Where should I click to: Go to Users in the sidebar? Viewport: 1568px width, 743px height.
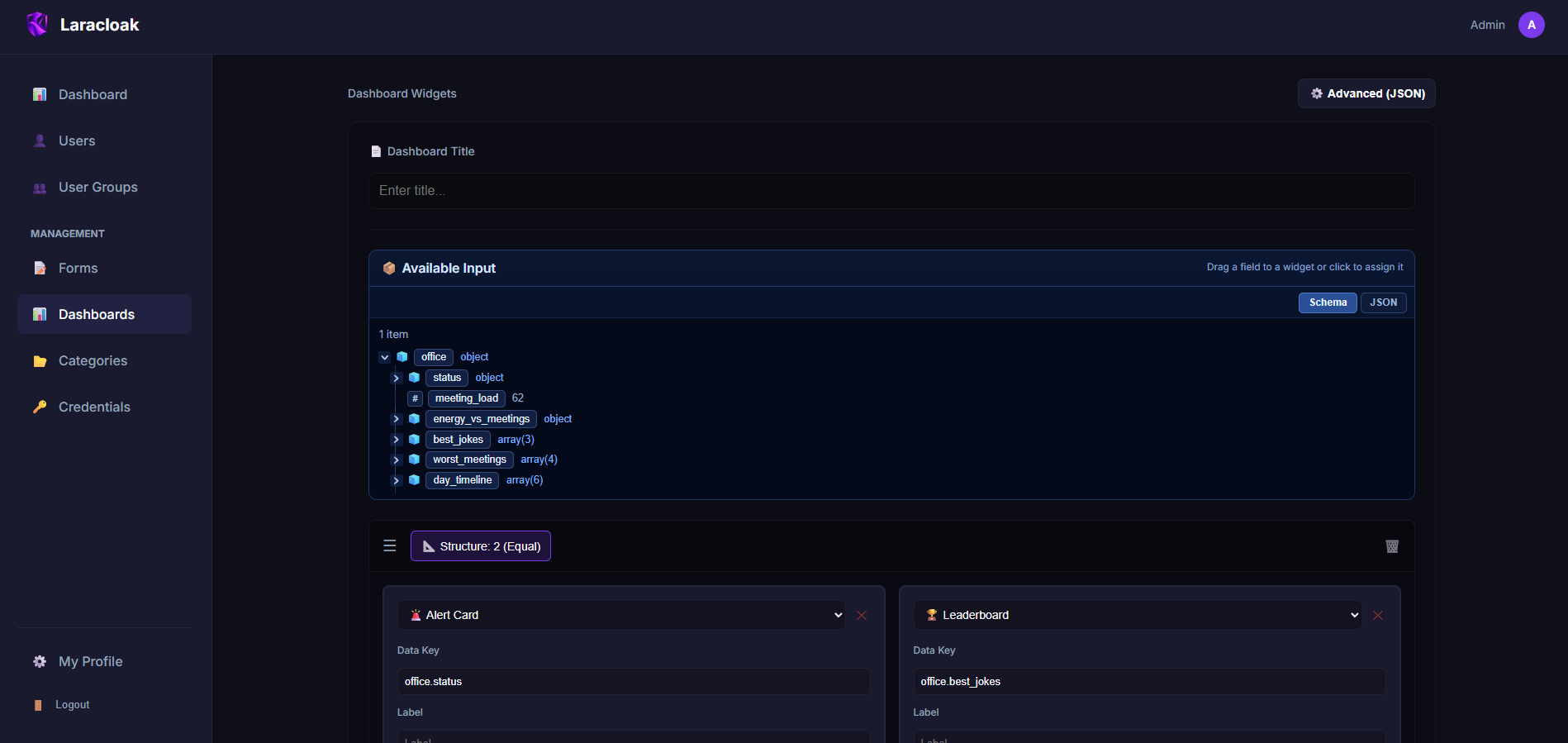(104, 141)
